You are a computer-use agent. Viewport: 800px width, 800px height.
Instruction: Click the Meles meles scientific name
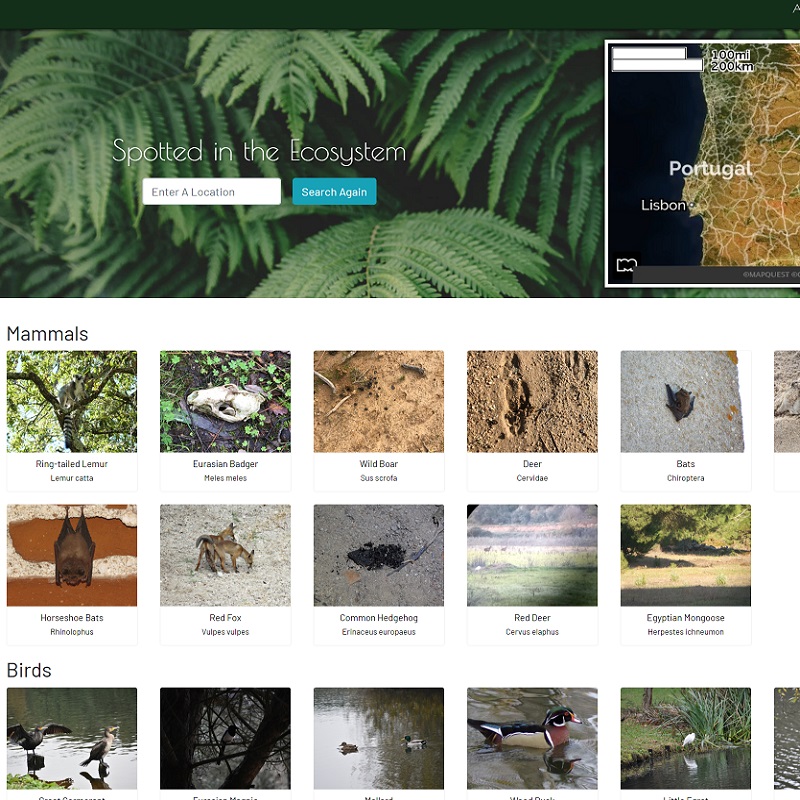click(226, 478)
